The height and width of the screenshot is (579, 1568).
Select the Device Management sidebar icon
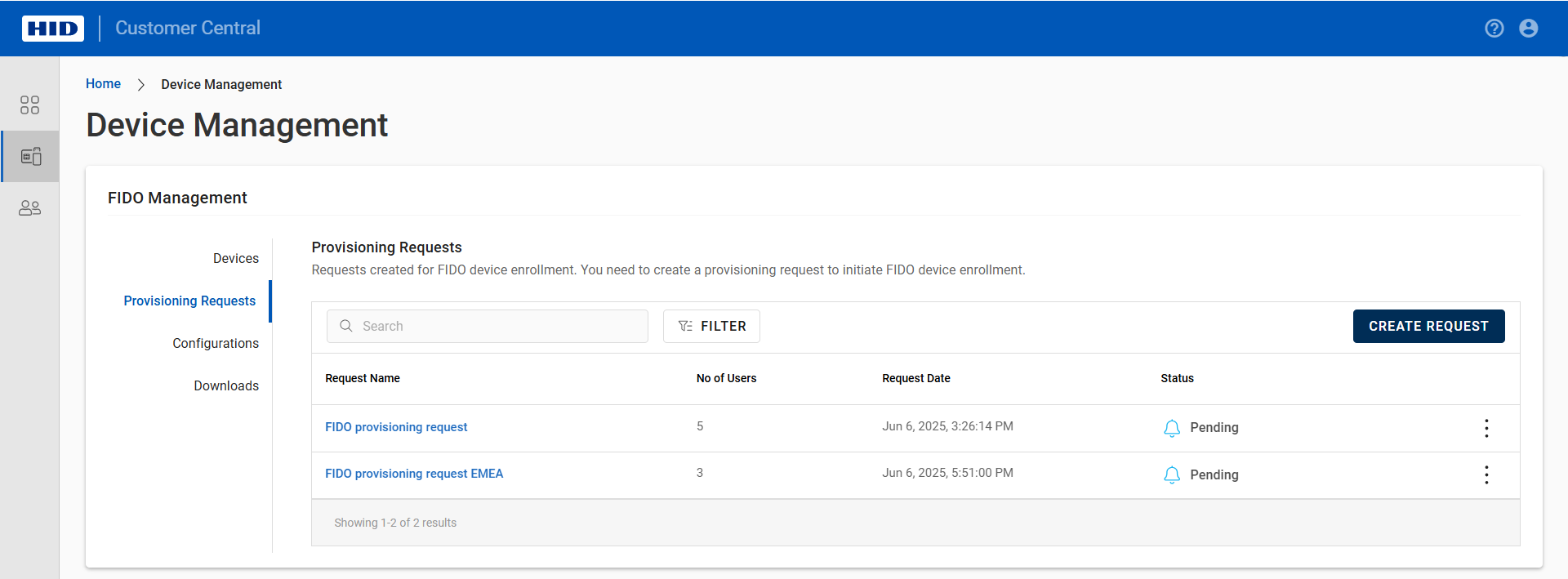30,156
